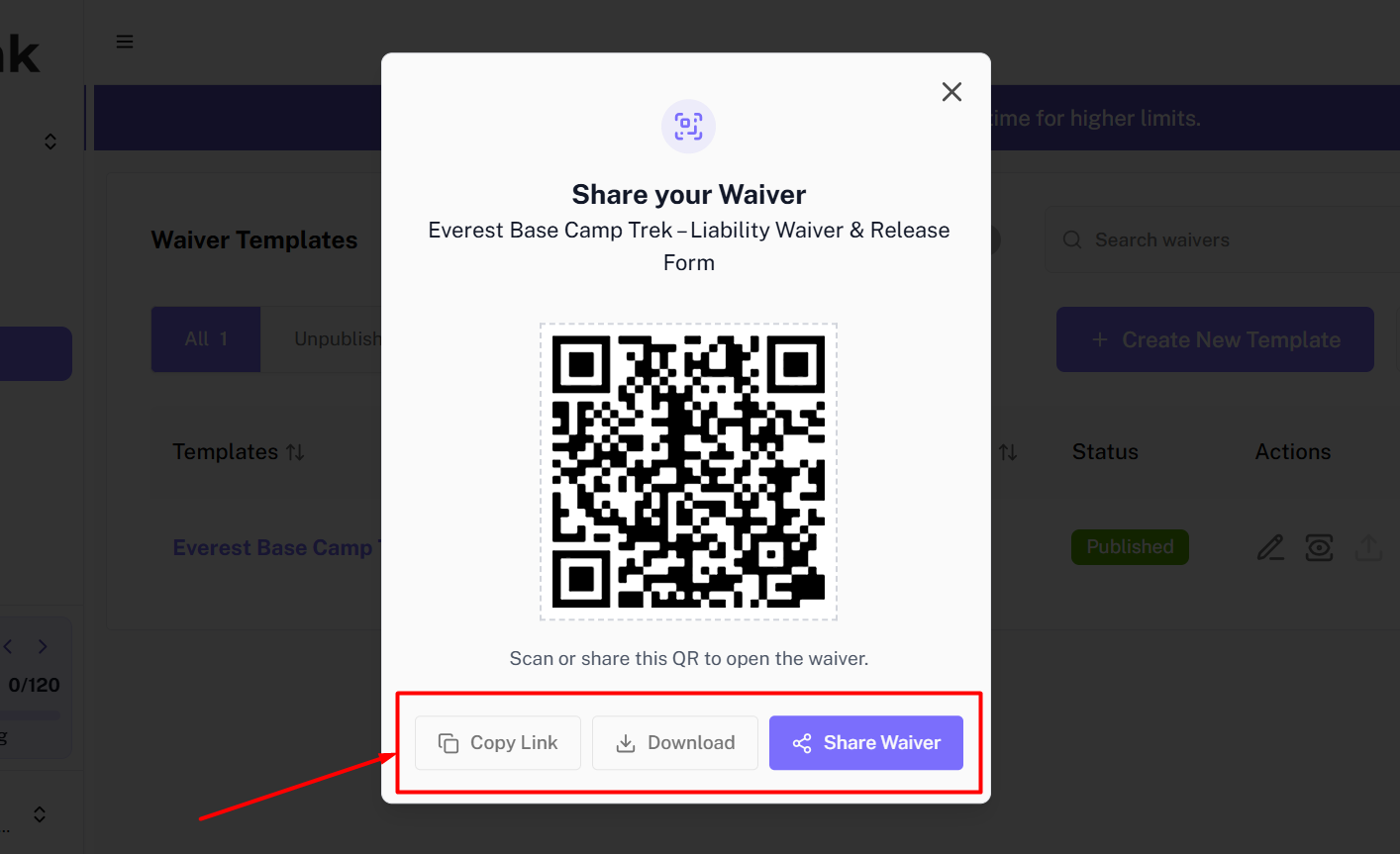Click the share upload icon in Actions
1400x854 pixels.
point(1368,547)
